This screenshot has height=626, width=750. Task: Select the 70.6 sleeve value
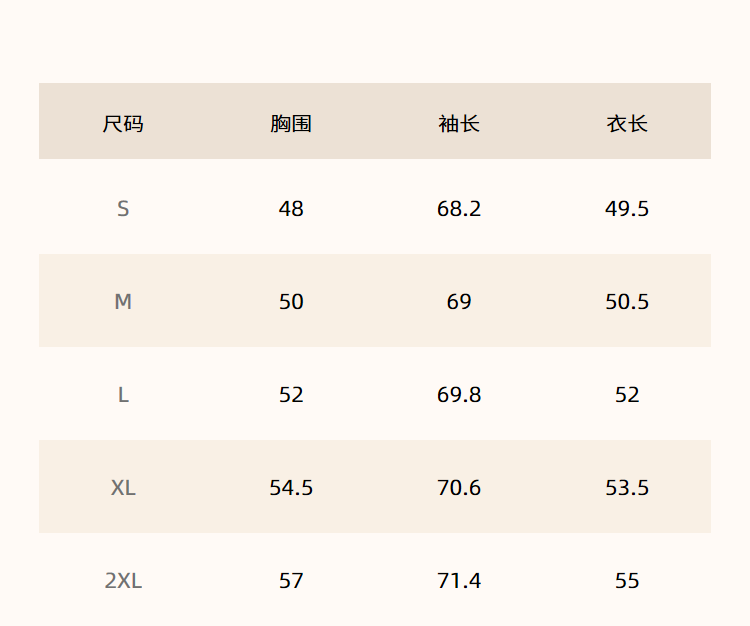point(459,488)
